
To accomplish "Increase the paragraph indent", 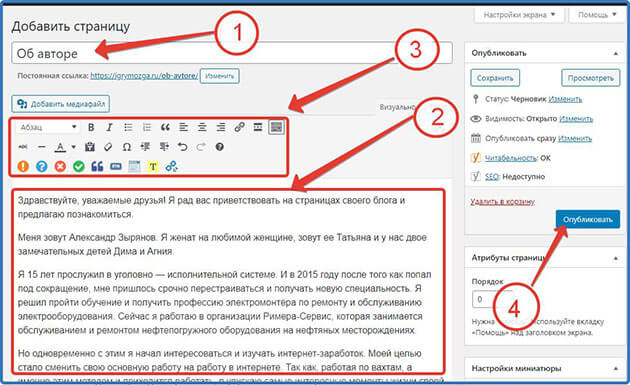I will [x=164, y=147].
